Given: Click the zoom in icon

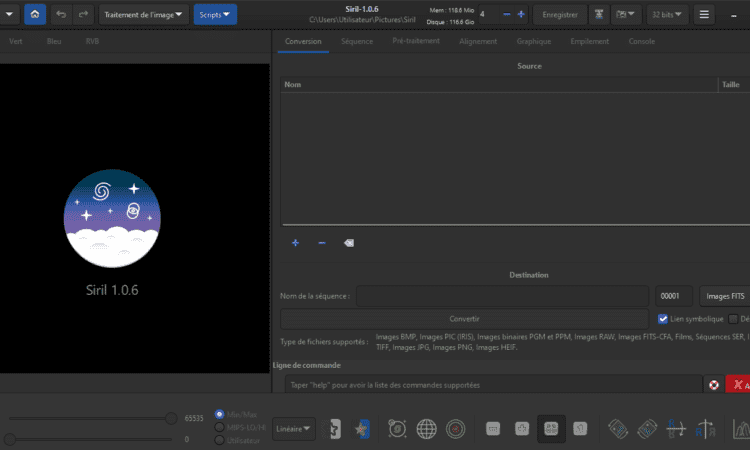Looking at the screenshot, I should pyautogui.click(x=522, y=429).
